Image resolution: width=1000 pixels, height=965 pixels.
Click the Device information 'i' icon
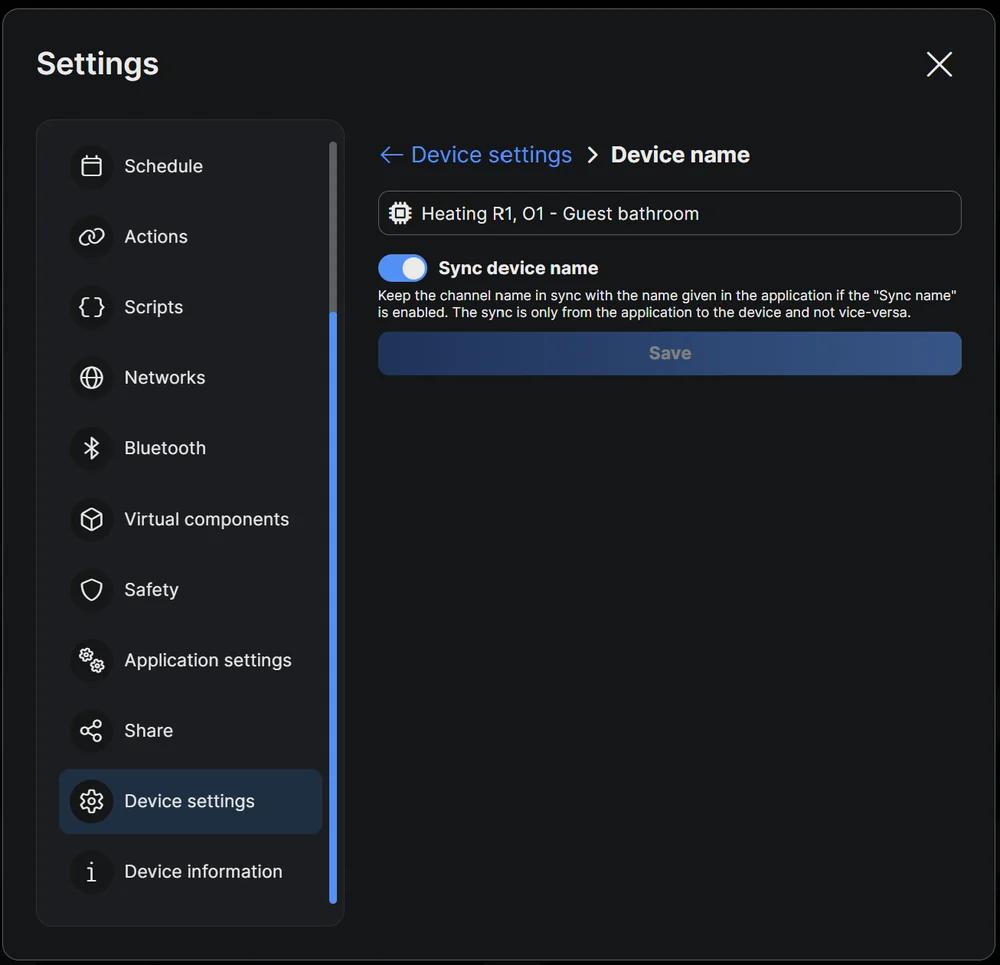point(91,871)
